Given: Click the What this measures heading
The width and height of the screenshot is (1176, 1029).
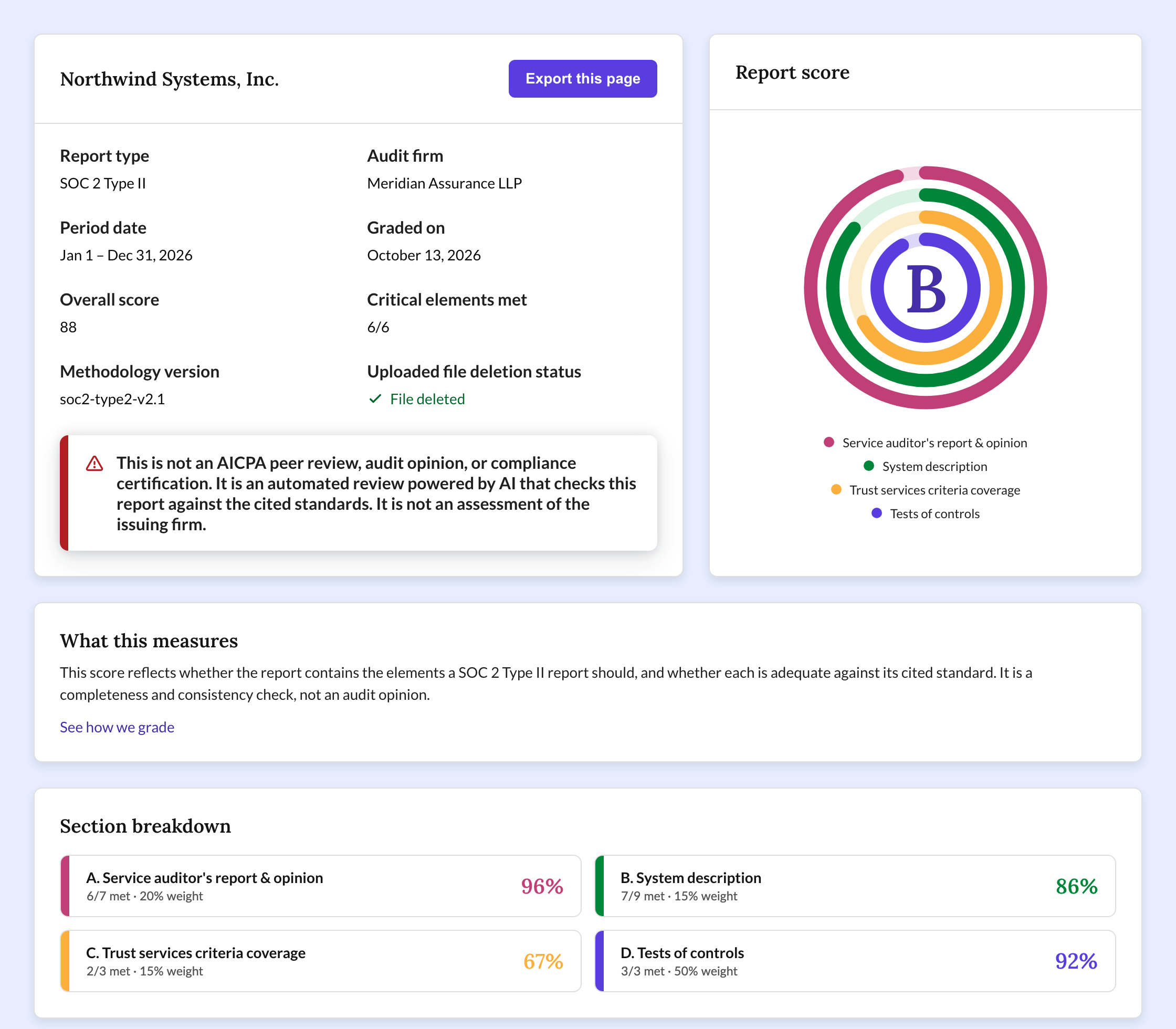Looking at the screenshot, I should (x=149, y=641).
